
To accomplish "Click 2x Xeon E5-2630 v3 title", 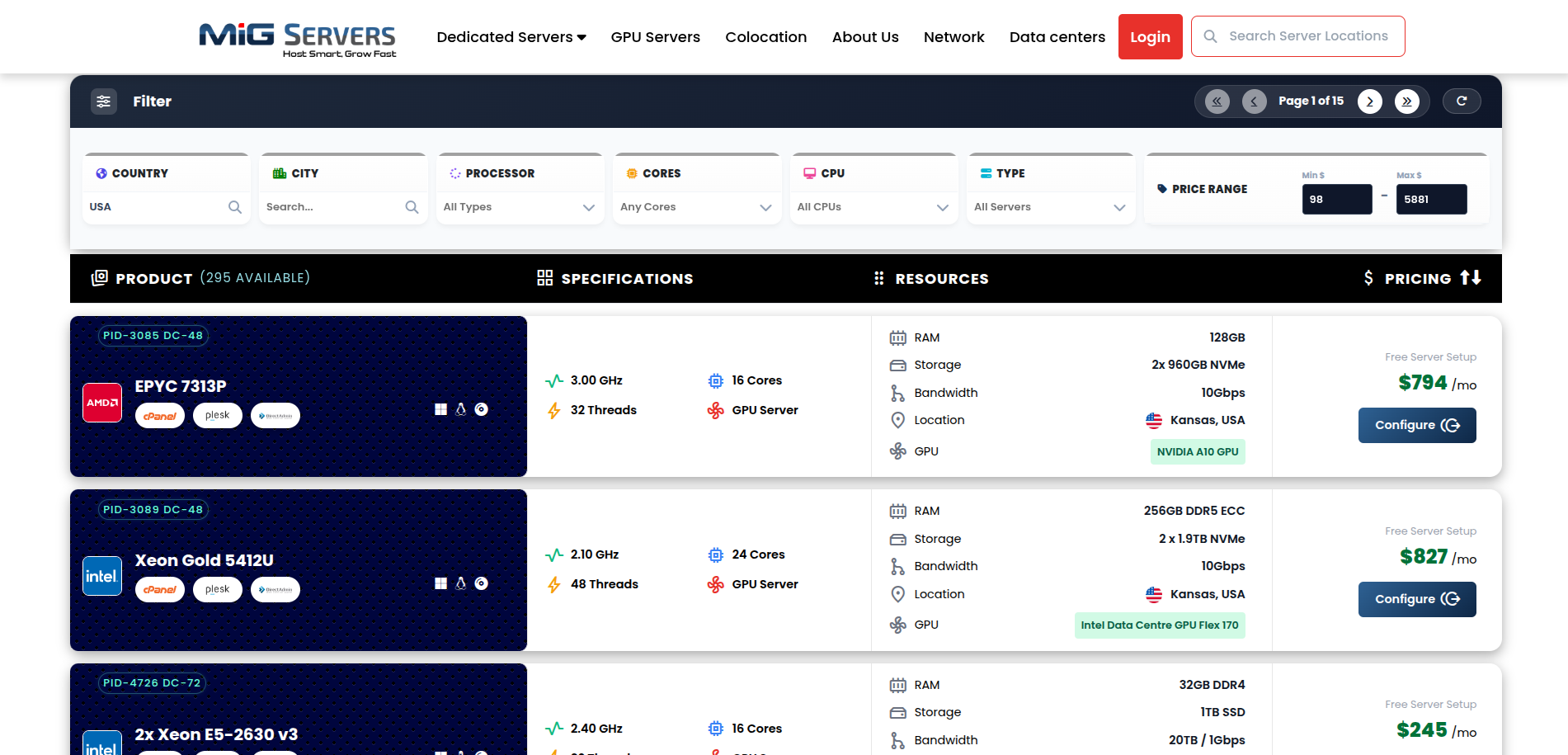I will 216,734.
